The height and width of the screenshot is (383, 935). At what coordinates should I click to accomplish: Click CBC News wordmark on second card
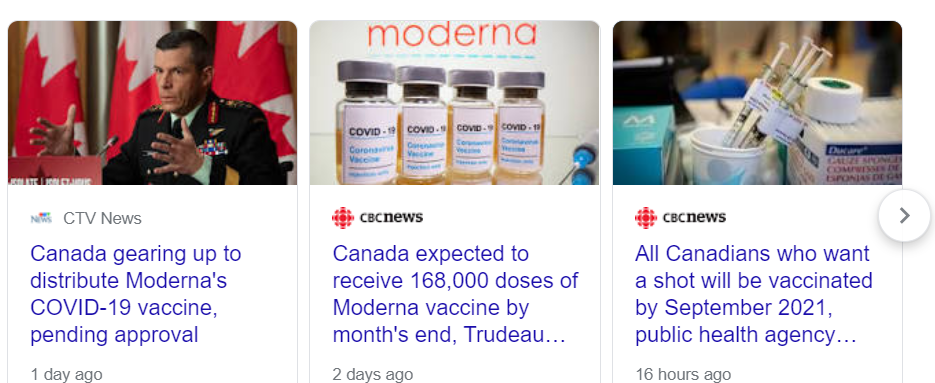coord(391,217)
